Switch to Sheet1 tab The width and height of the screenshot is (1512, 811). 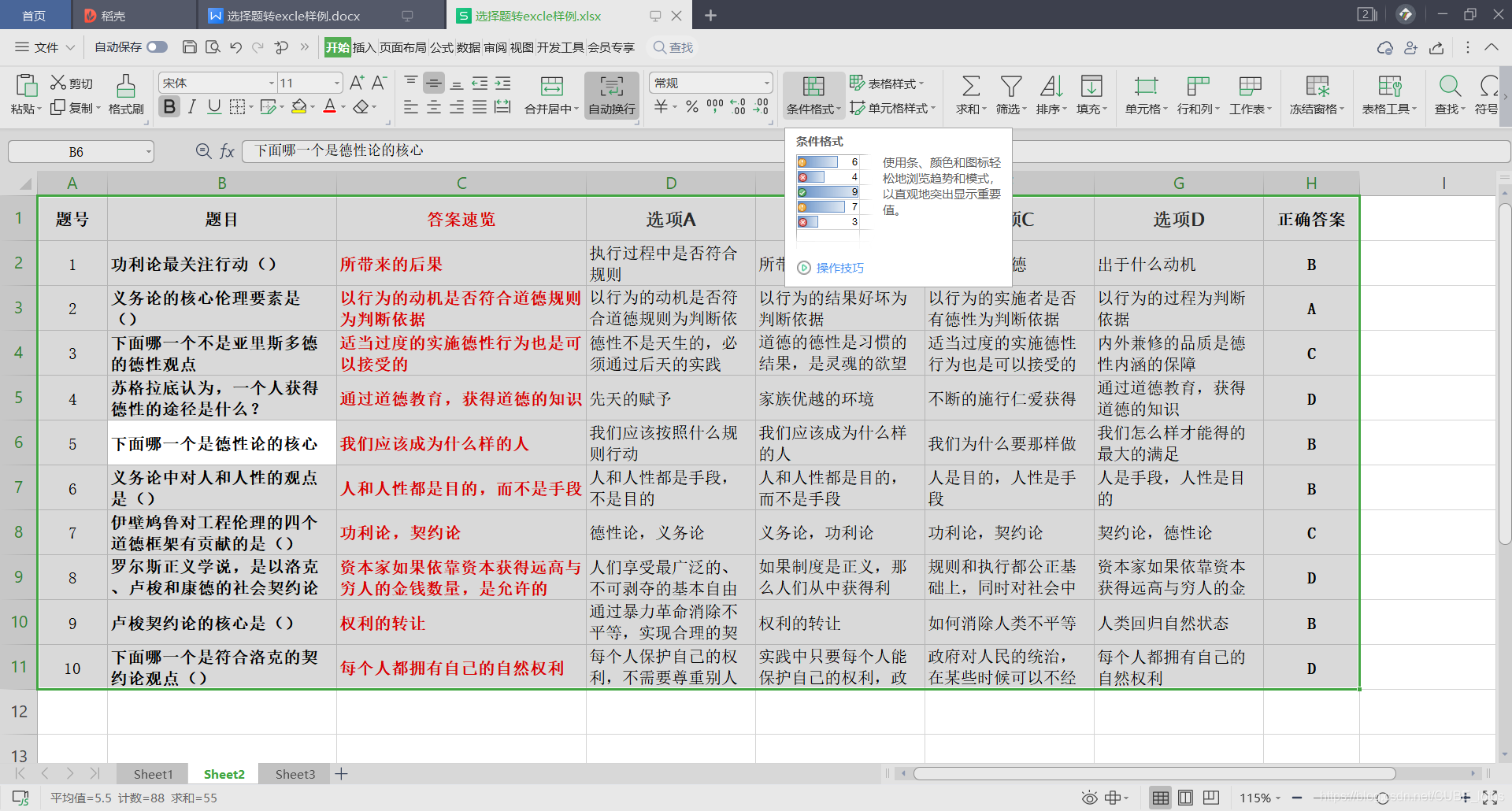coord(153,774)
